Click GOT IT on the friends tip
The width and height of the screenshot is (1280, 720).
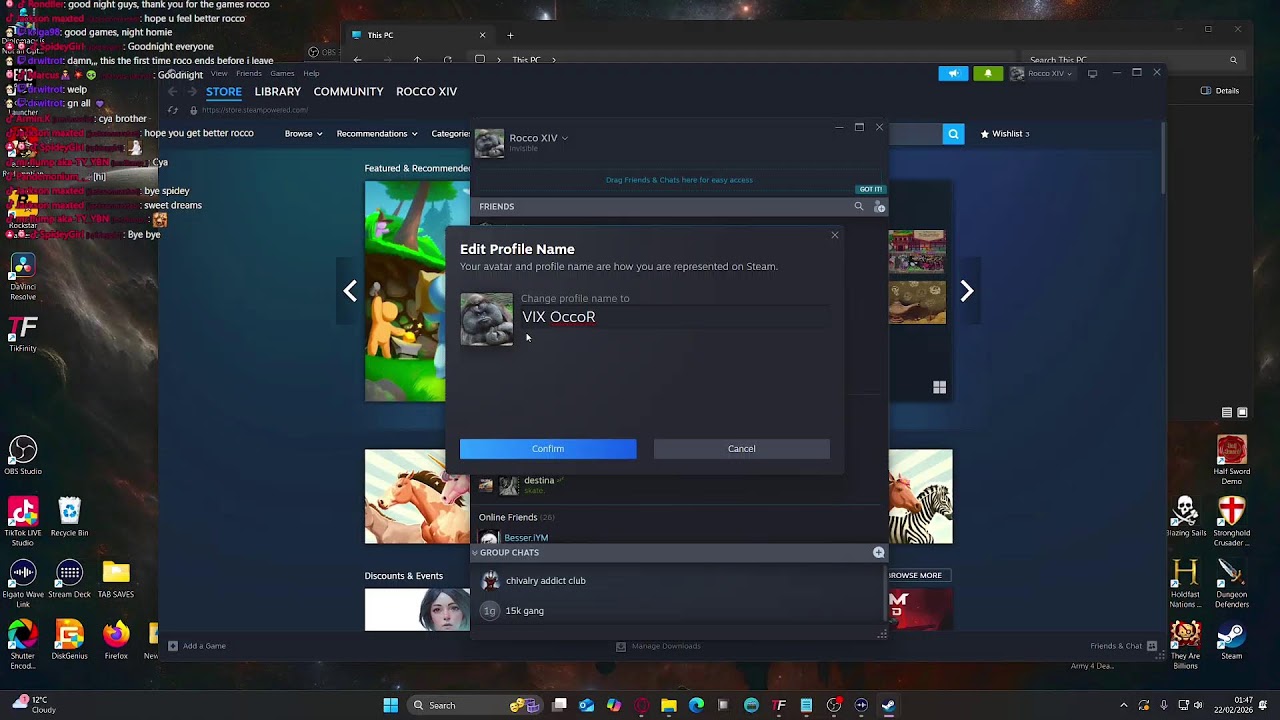[871, 189]
